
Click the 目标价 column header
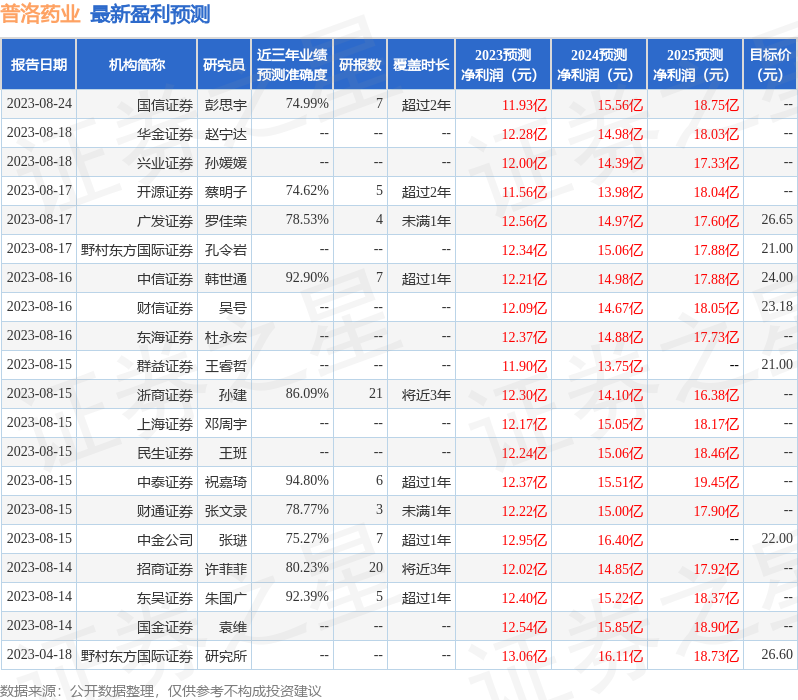[x=770, y=65]
